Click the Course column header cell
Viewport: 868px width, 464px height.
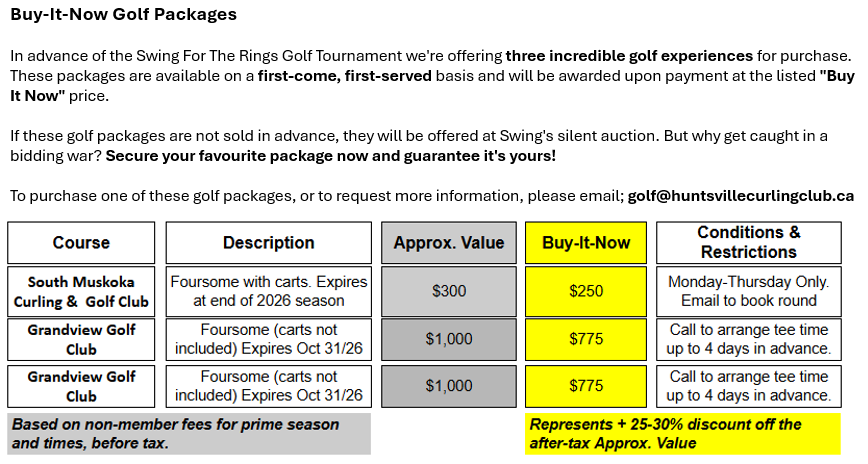click(81, 243)
